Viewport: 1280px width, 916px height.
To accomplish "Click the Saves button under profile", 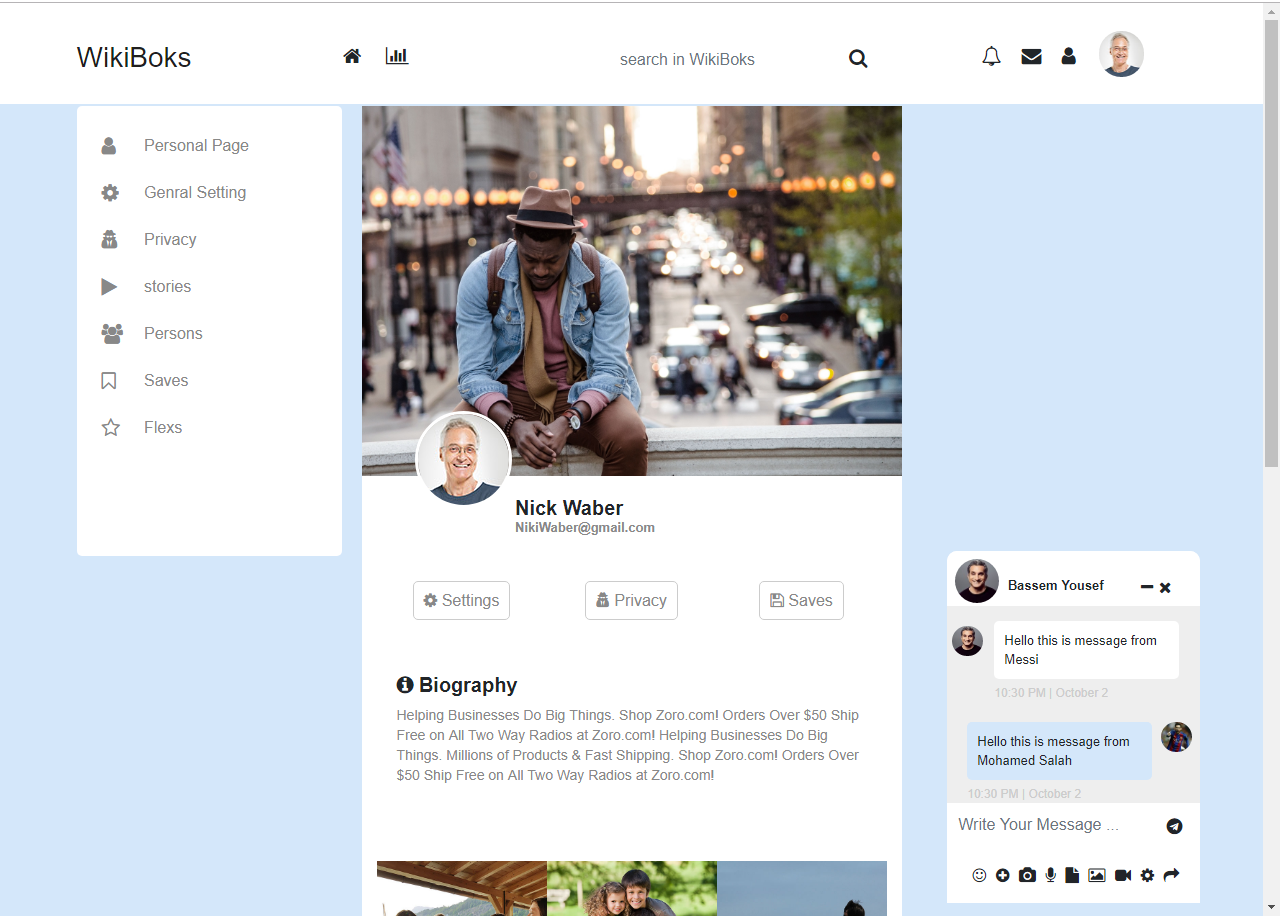I will click(x=801, y=600).
